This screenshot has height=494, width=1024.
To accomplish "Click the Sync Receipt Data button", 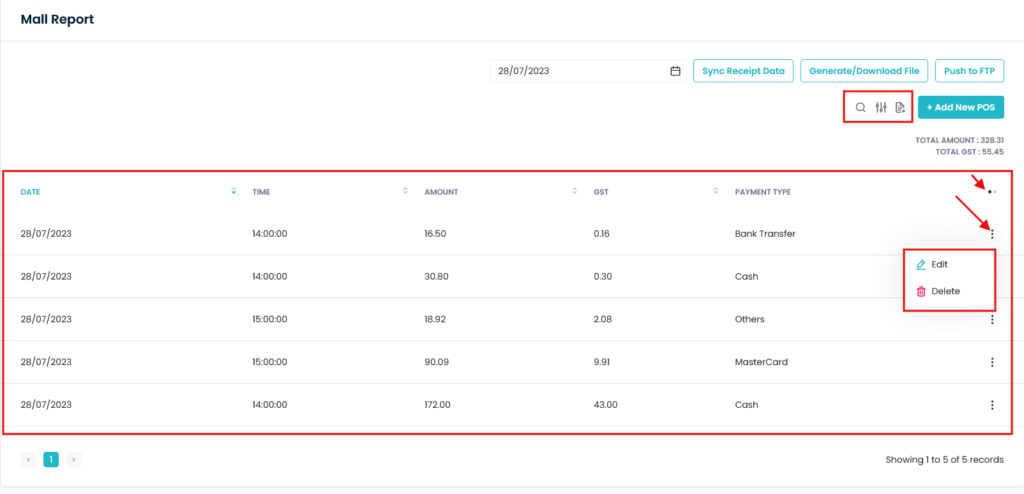I will [743, 71].
